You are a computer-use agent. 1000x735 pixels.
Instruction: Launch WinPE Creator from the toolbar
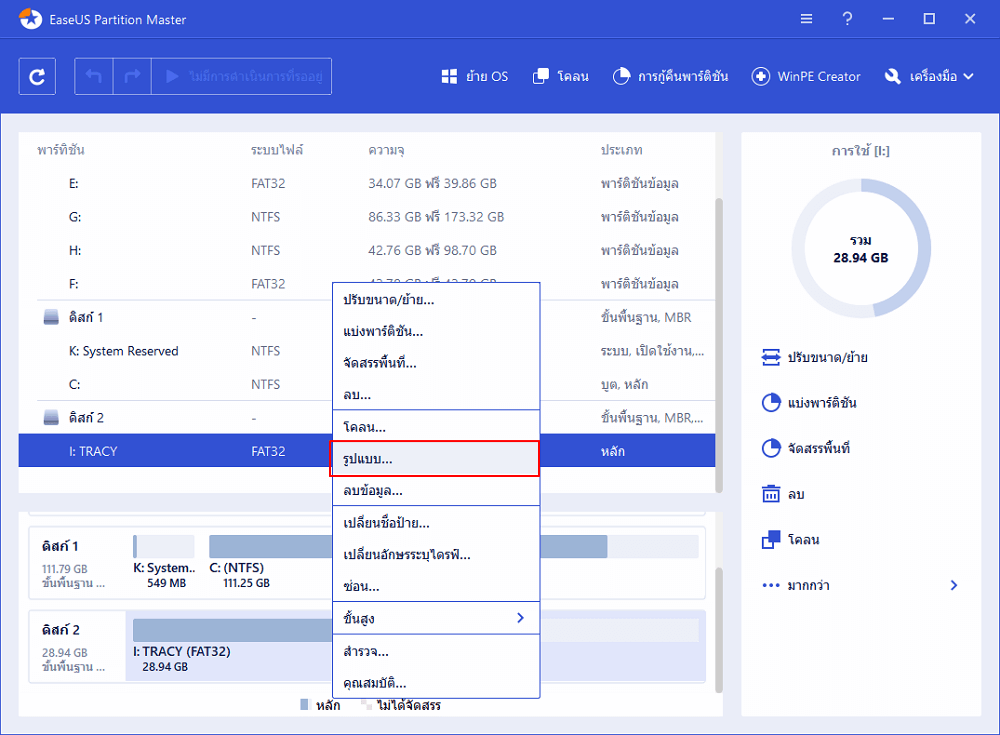coord(806,77)
